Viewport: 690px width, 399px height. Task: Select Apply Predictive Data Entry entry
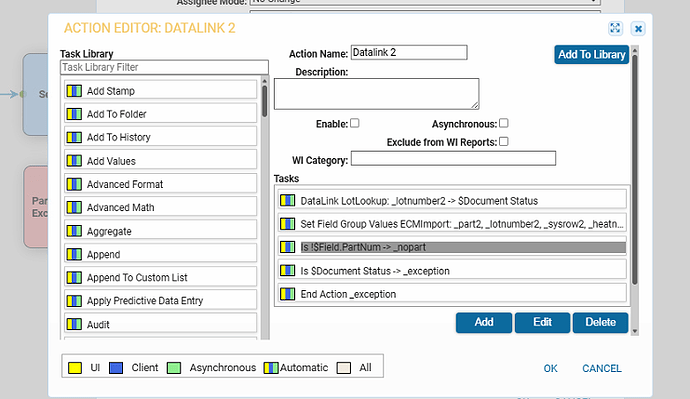click(x=161, y=301)
